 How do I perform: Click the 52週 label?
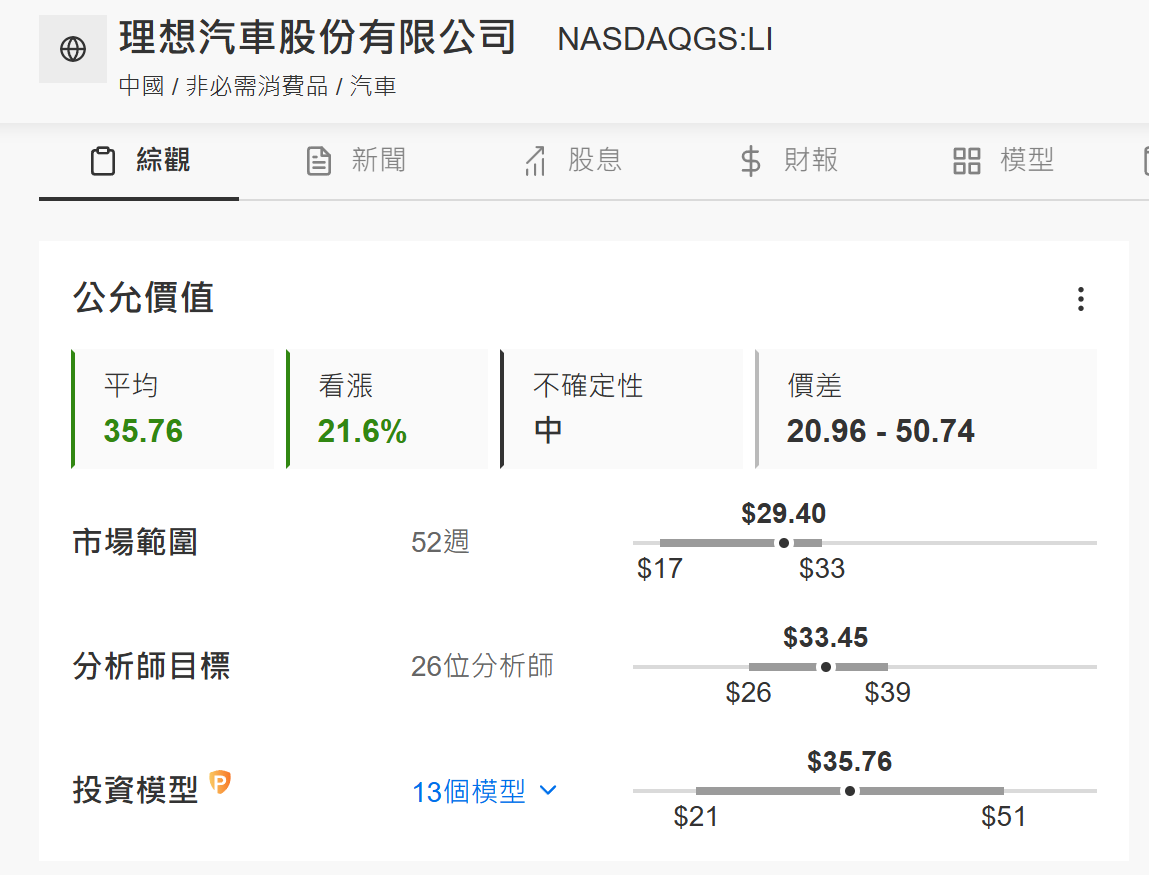pyautogui.click(x=440, y=542)
